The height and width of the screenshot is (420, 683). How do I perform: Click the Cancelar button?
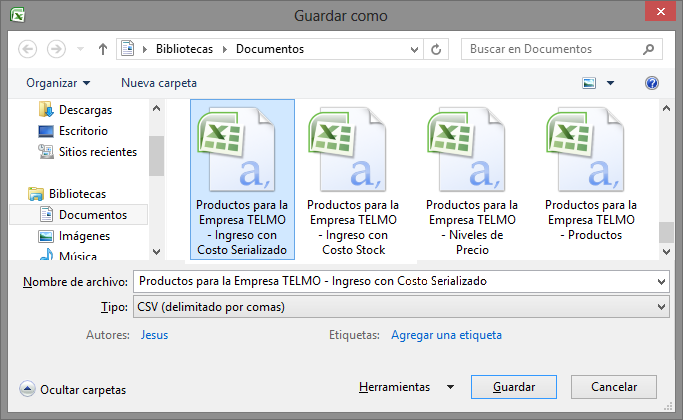(614, 387)
